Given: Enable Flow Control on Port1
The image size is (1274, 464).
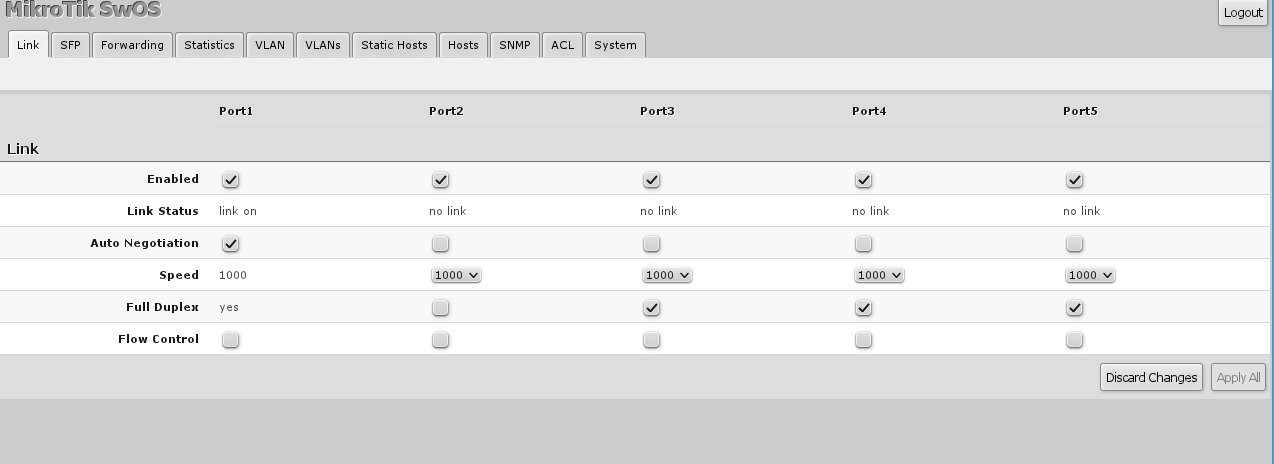Looking at the screenshot, I should tap(230, 340).
